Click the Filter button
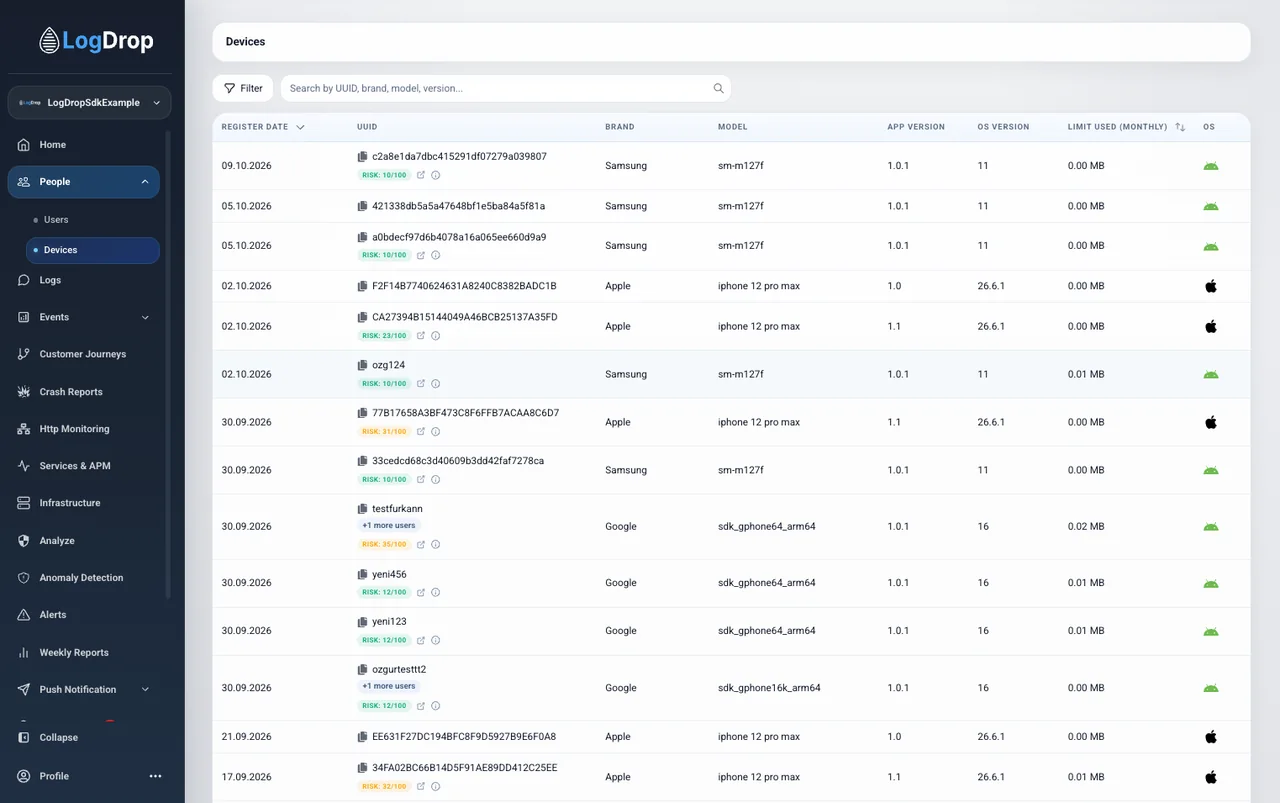This screenshot has height=803, width=1280. click(243, 88)
